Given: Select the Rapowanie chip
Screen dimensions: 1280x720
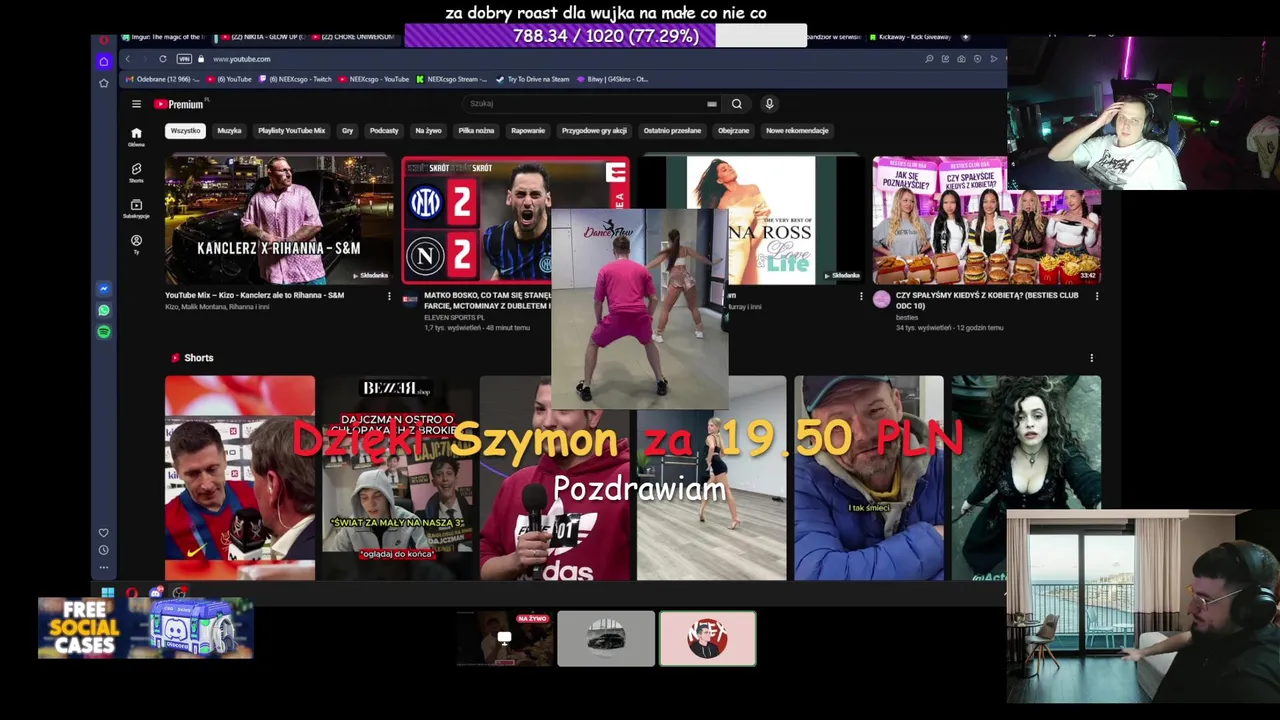Looking at the screenshot, I should coord(528,131).
